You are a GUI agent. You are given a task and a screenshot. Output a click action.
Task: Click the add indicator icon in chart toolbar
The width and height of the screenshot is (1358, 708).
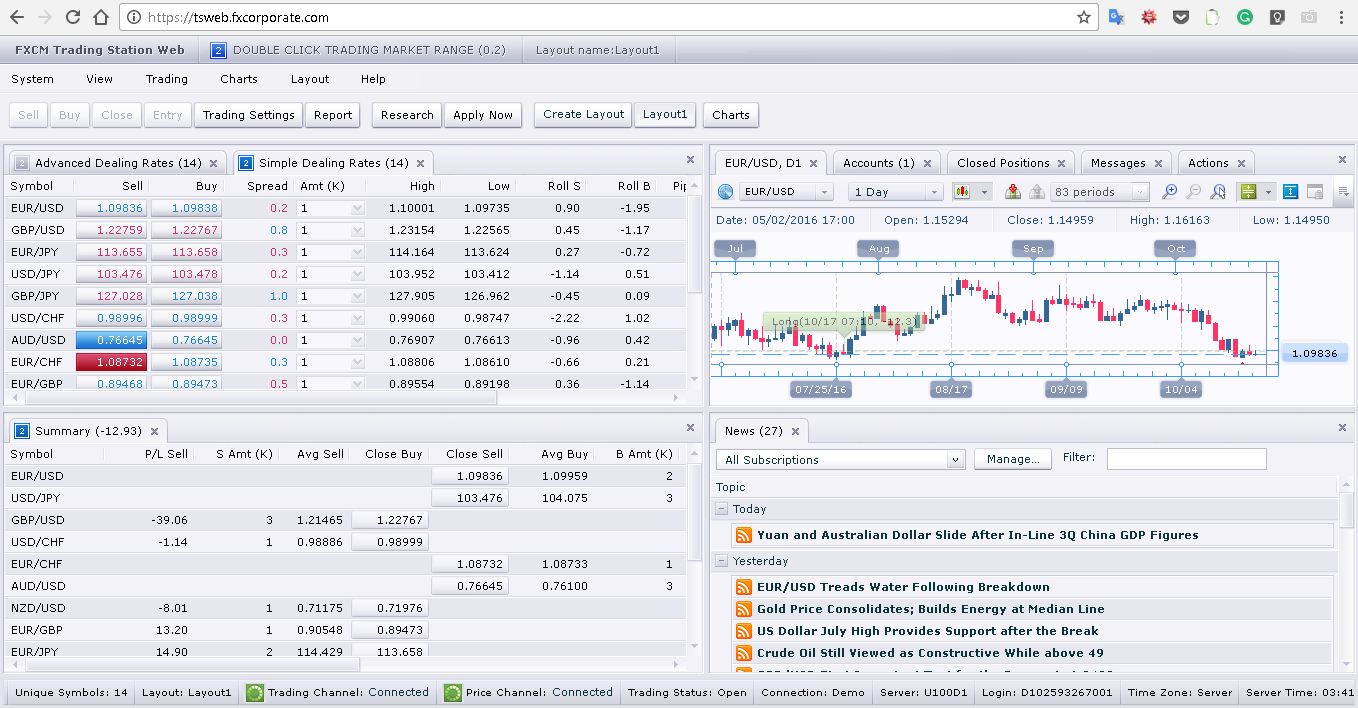coord(1013,192)
